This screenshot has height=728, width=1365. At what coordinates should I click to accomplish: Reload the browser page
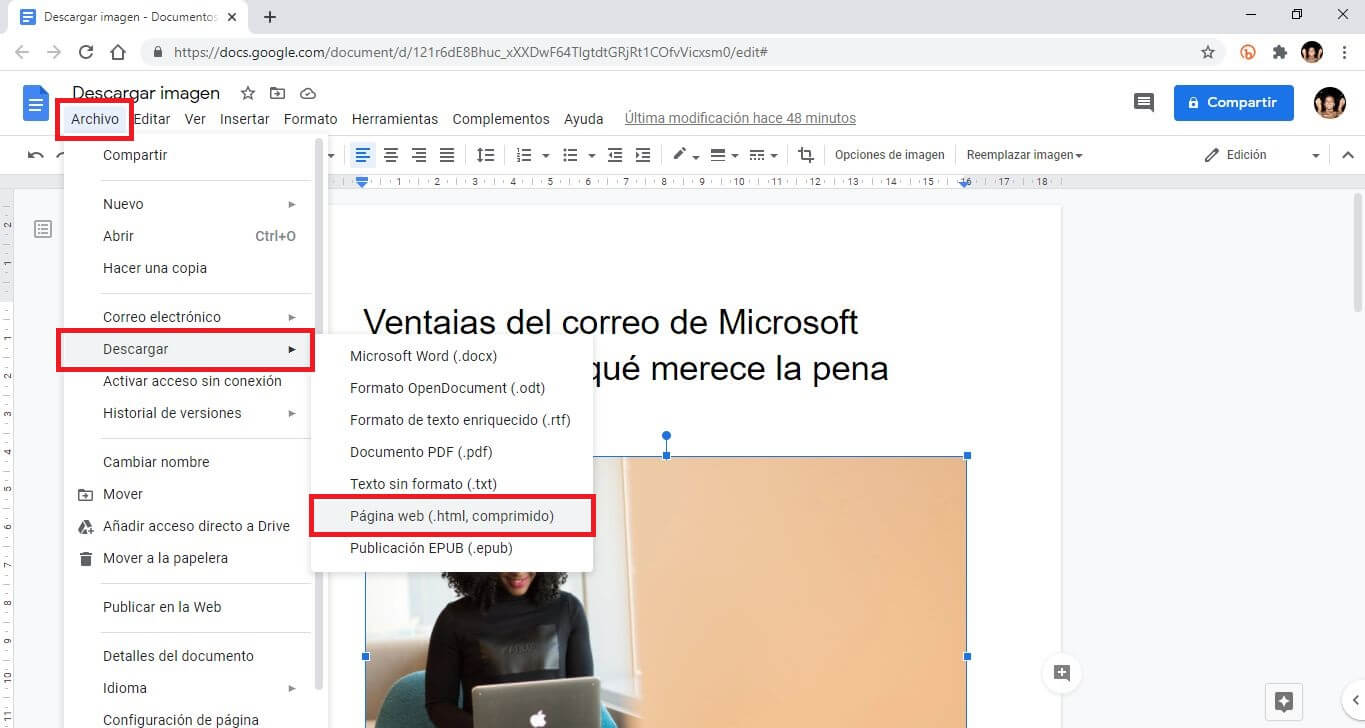tap(86, 52)
